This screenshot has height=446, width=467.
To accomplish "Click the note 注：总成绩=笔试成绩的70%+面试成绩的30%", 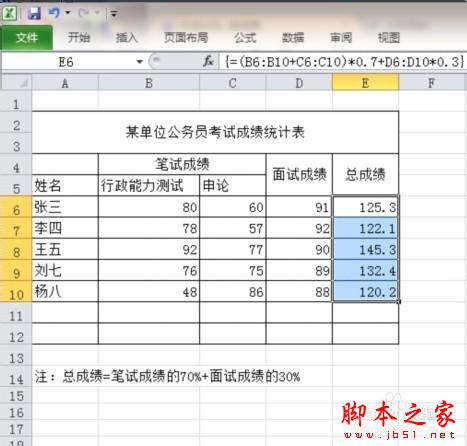I will (x=167, y=377).
